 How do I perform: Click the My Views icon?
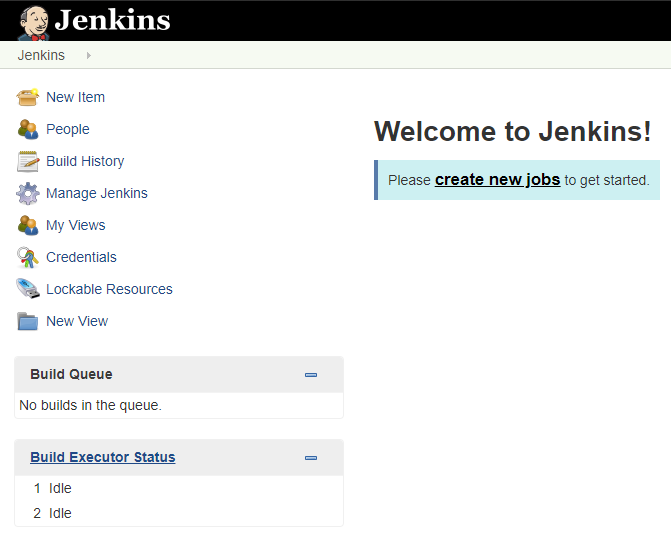(x=28, y=225)
